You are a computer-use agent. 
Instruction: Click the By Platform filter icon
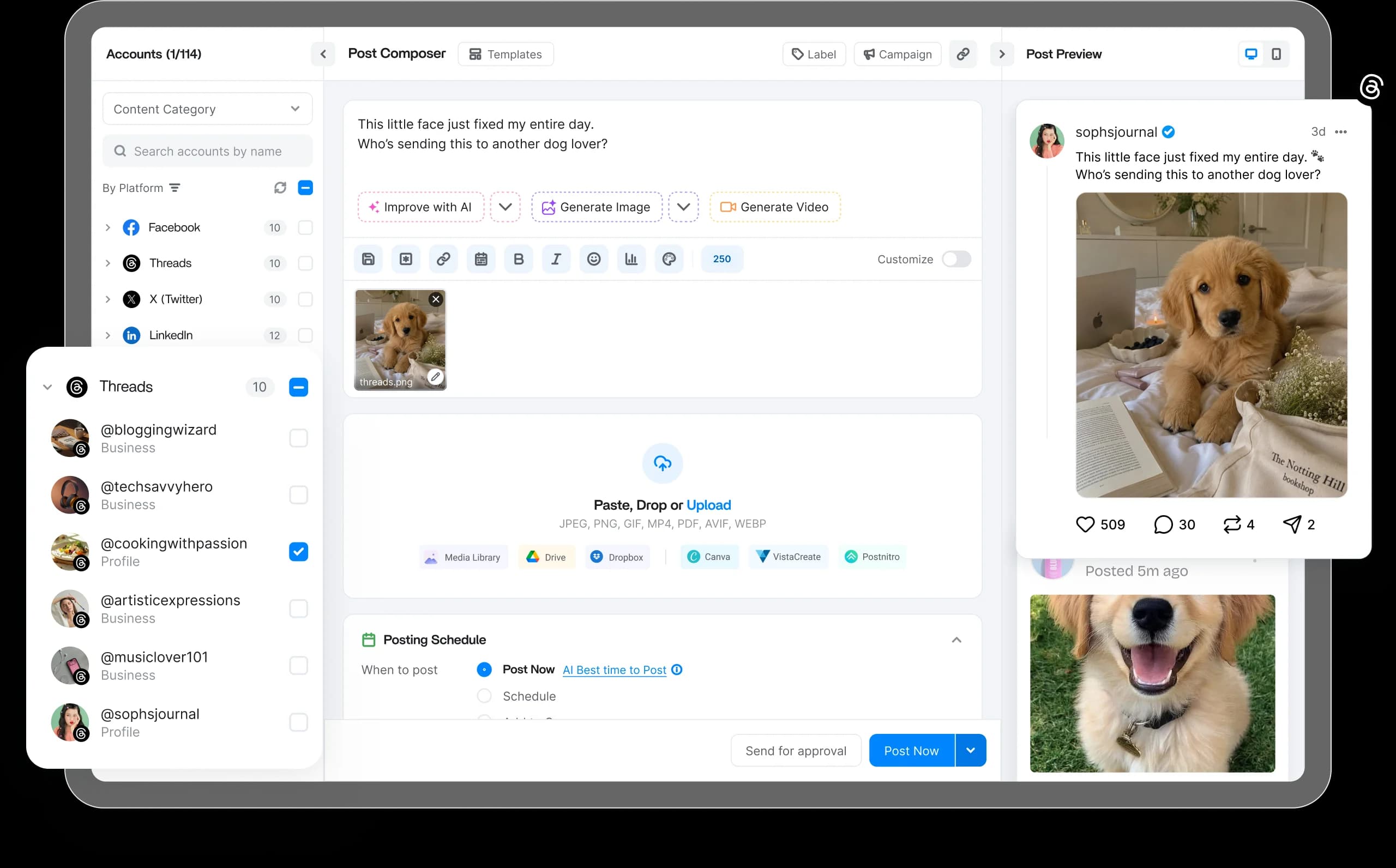tap(175, 188)
